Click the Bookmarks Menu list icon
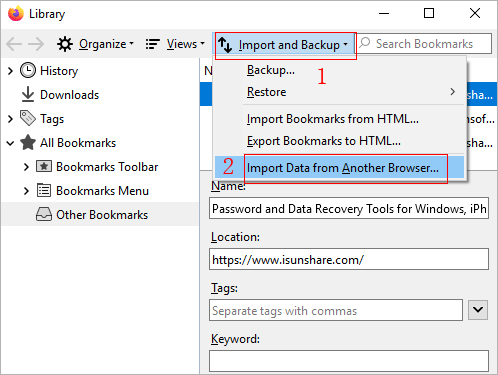 (x=44, y=190)
